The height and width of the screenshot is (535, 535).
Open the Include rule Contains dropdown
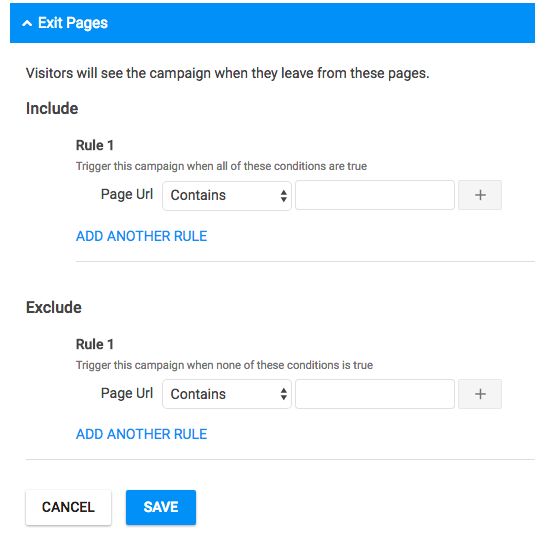227,196
